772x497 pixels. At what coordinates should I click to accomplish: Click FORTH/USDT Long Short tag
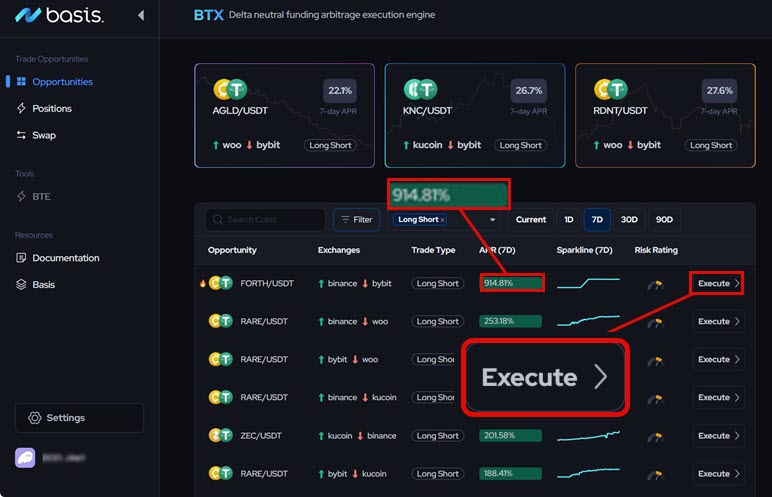(437, 283)
